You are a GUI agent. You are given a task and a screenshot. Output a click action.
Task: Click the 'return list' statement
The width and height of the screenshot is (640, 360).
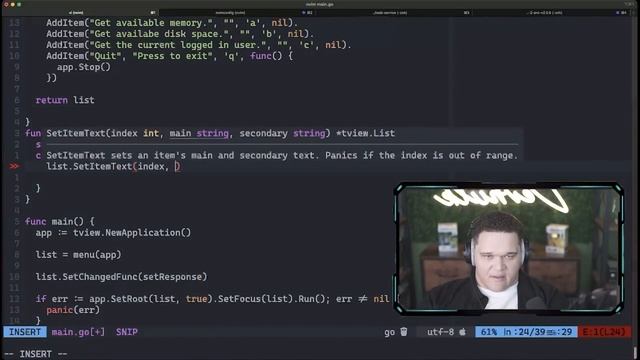(65, 100)
